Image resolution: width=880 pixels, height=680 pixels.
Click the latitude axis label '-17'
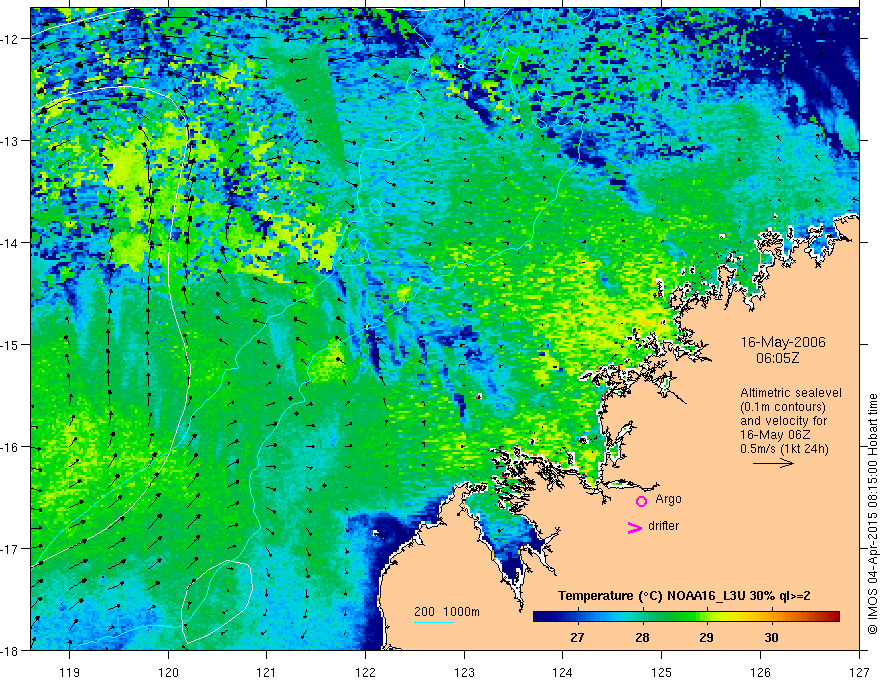click(11, 548)
